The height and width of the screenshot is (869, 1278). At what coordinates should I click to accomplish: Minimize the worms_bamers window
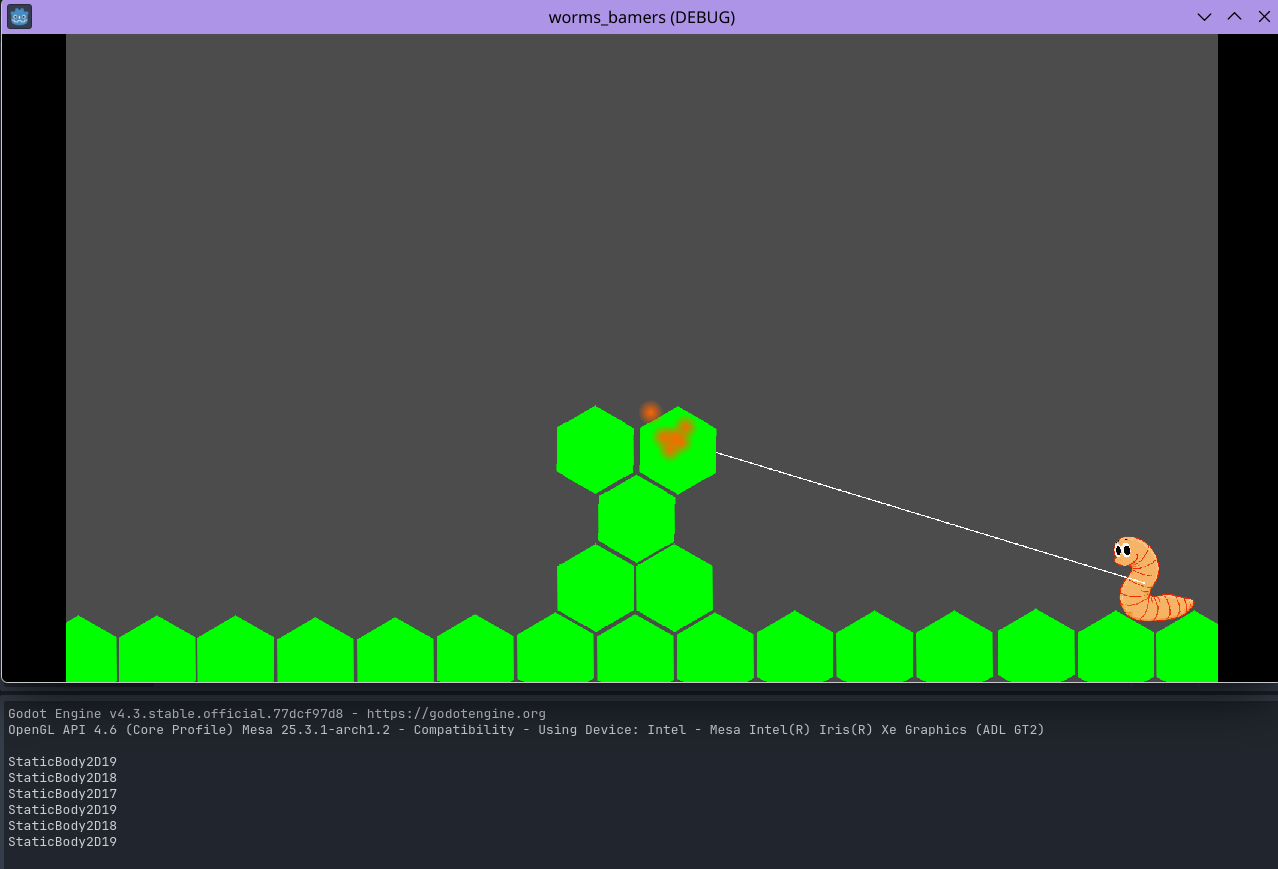[x=1205, y=17]
